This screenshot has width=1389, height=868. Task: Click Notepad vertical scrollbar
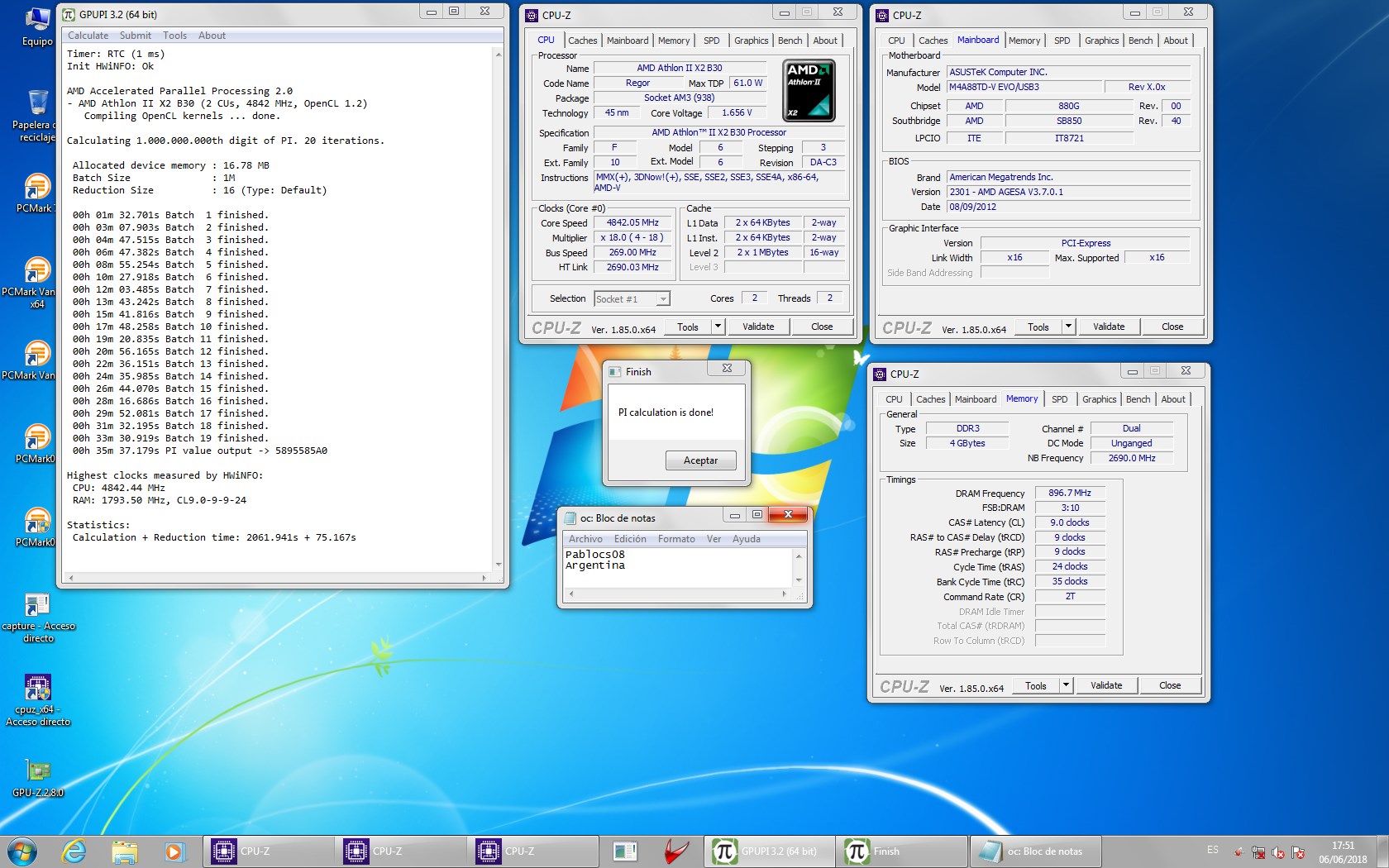(799, 568)
